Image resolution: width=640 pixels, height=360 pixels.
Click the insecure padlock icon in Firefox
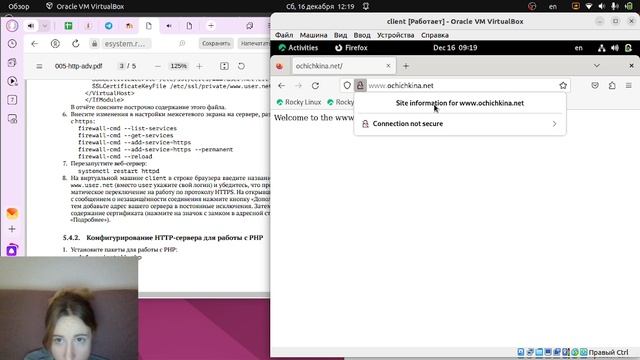point(360,86)
